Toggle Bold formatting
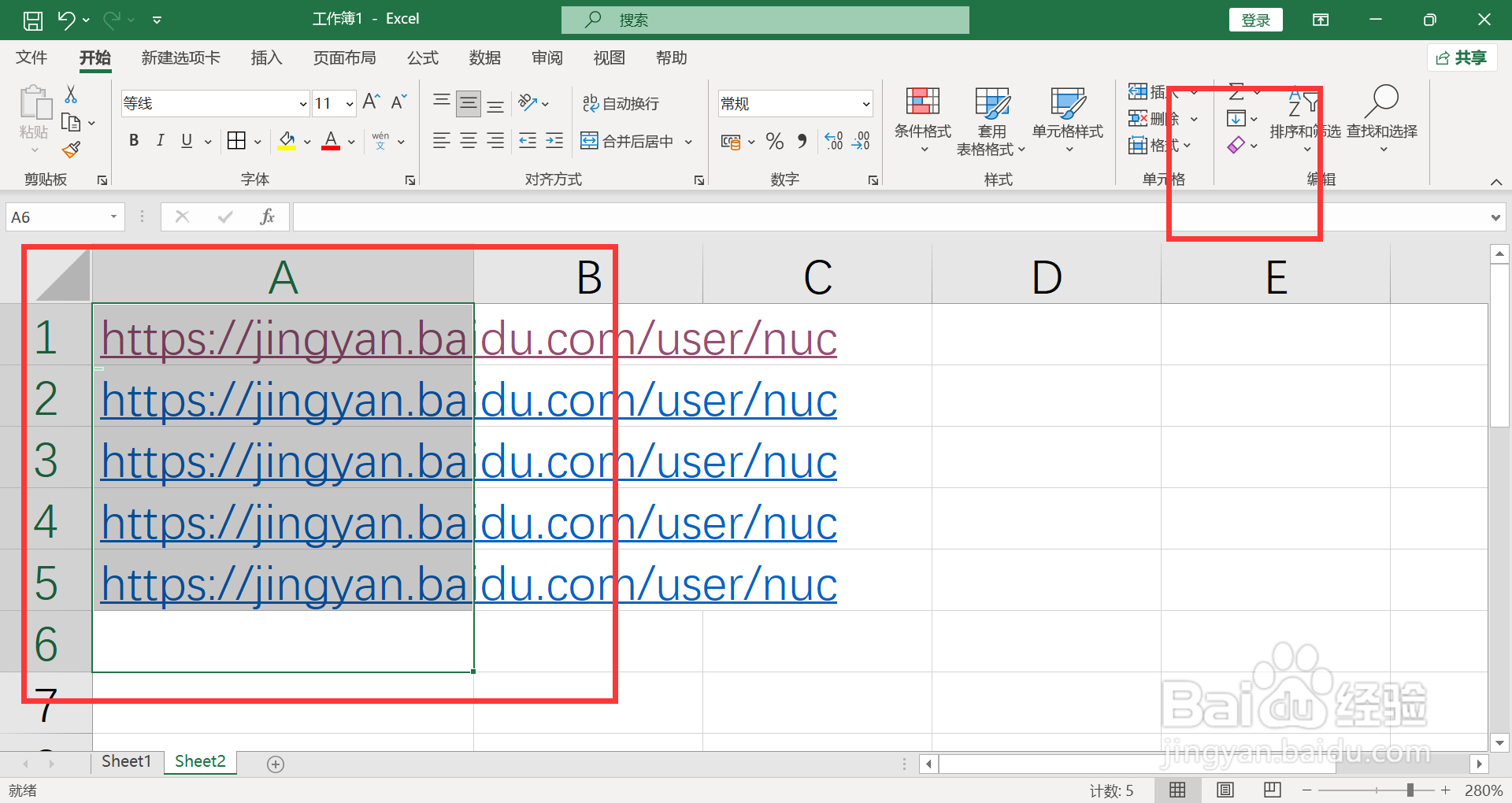 134,141
